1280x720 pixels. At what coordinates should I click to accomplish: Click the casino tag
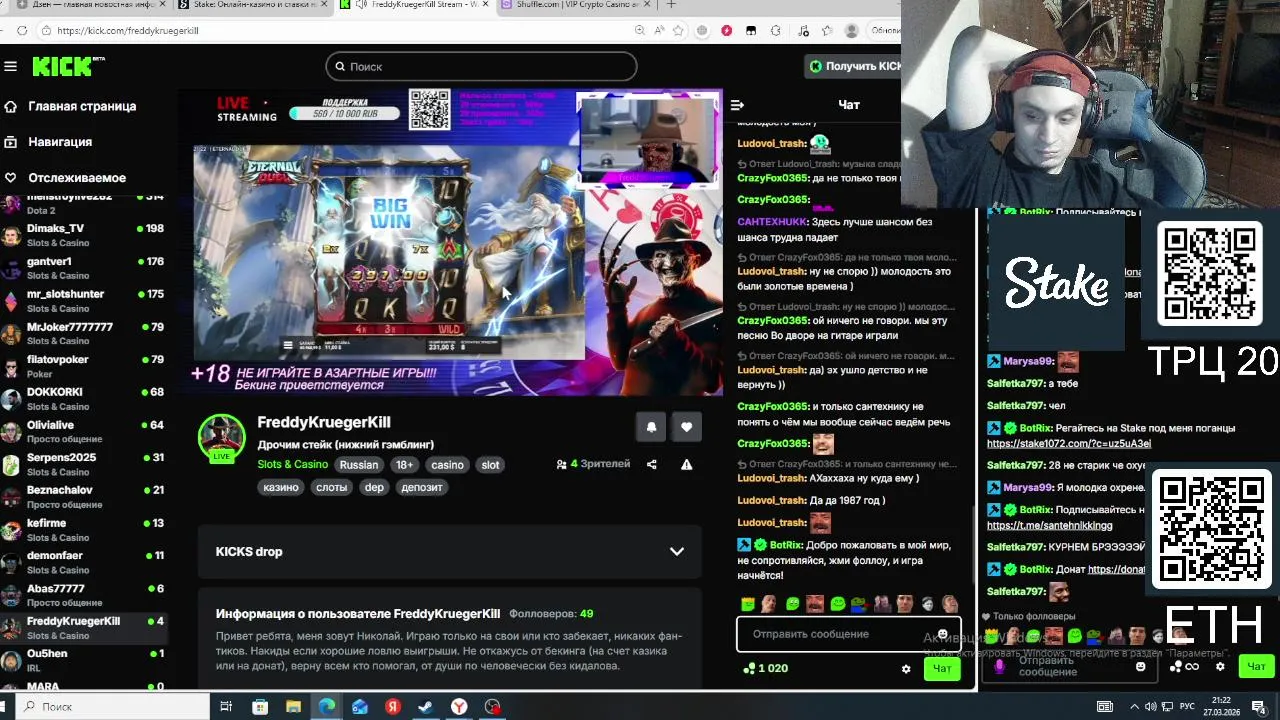click(447, 464)
